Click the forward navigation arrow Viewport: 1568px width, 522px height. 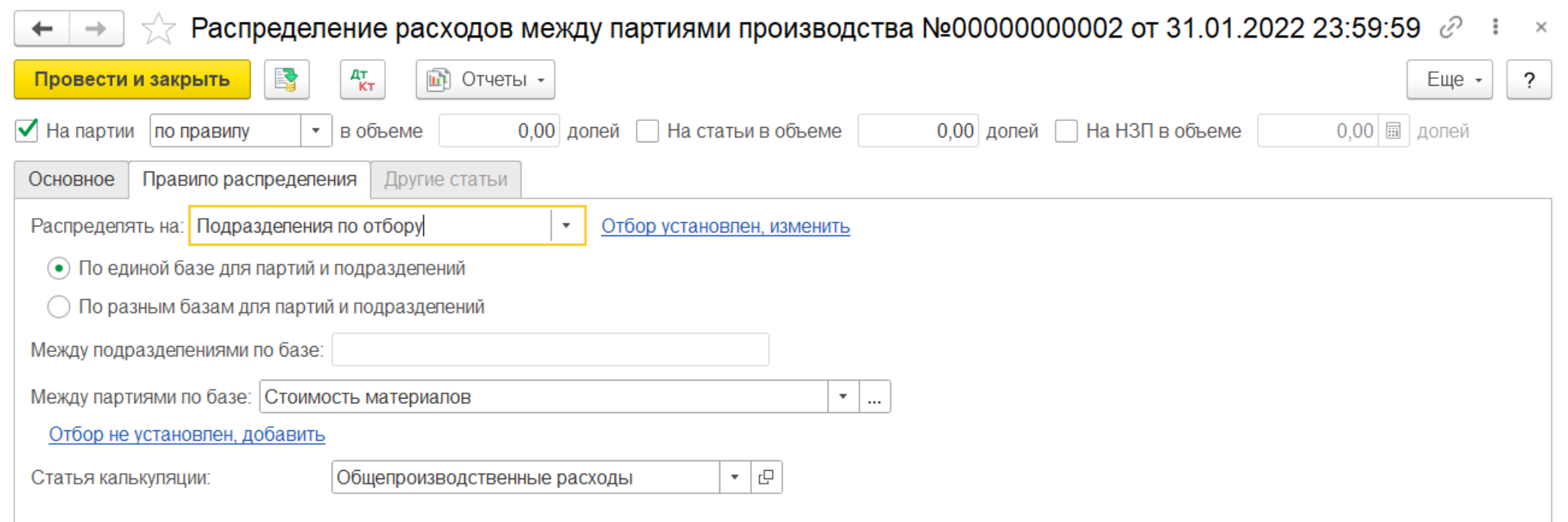pyautogui.click(x=96, y=29)
